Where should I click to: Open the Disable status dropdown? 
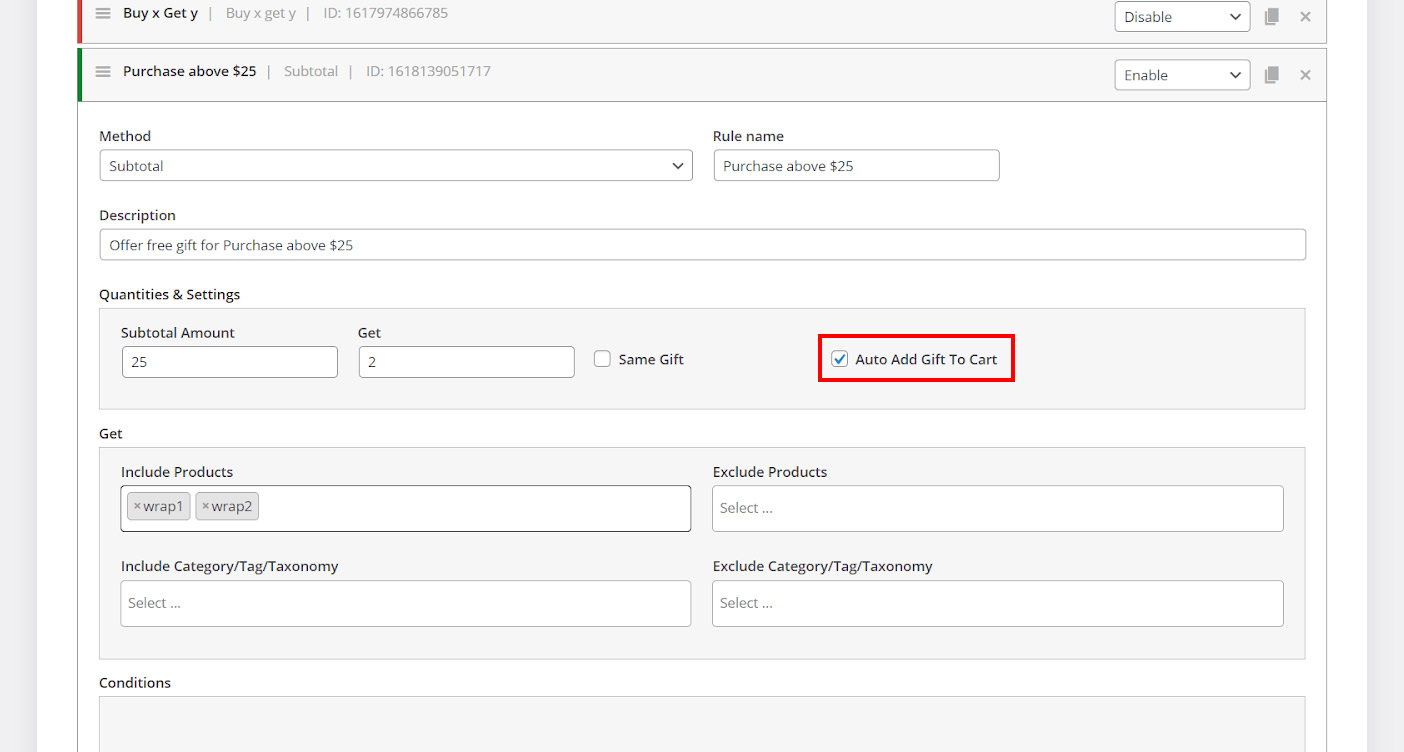click(x=1181, y=17)
